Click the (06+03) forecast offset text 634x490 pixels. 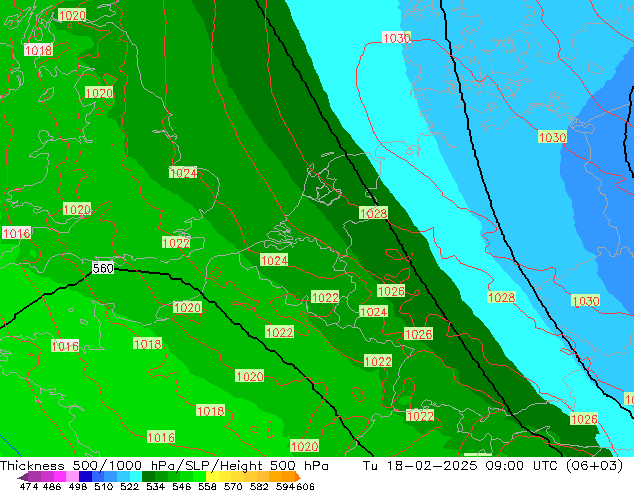click(x=594, y=466)
